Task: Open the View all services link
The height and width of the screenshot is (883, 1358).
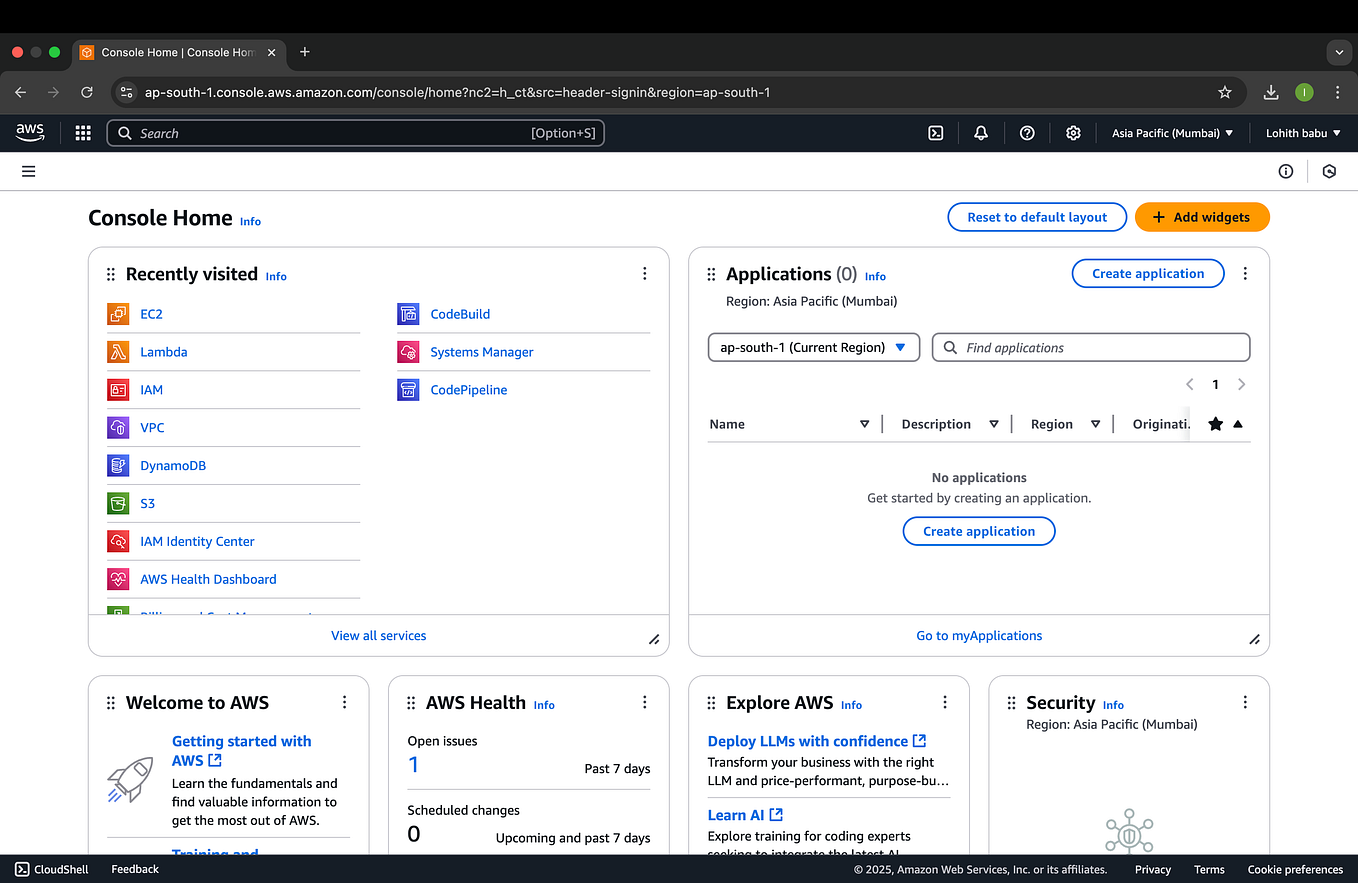Action: [x=378, y=635]
